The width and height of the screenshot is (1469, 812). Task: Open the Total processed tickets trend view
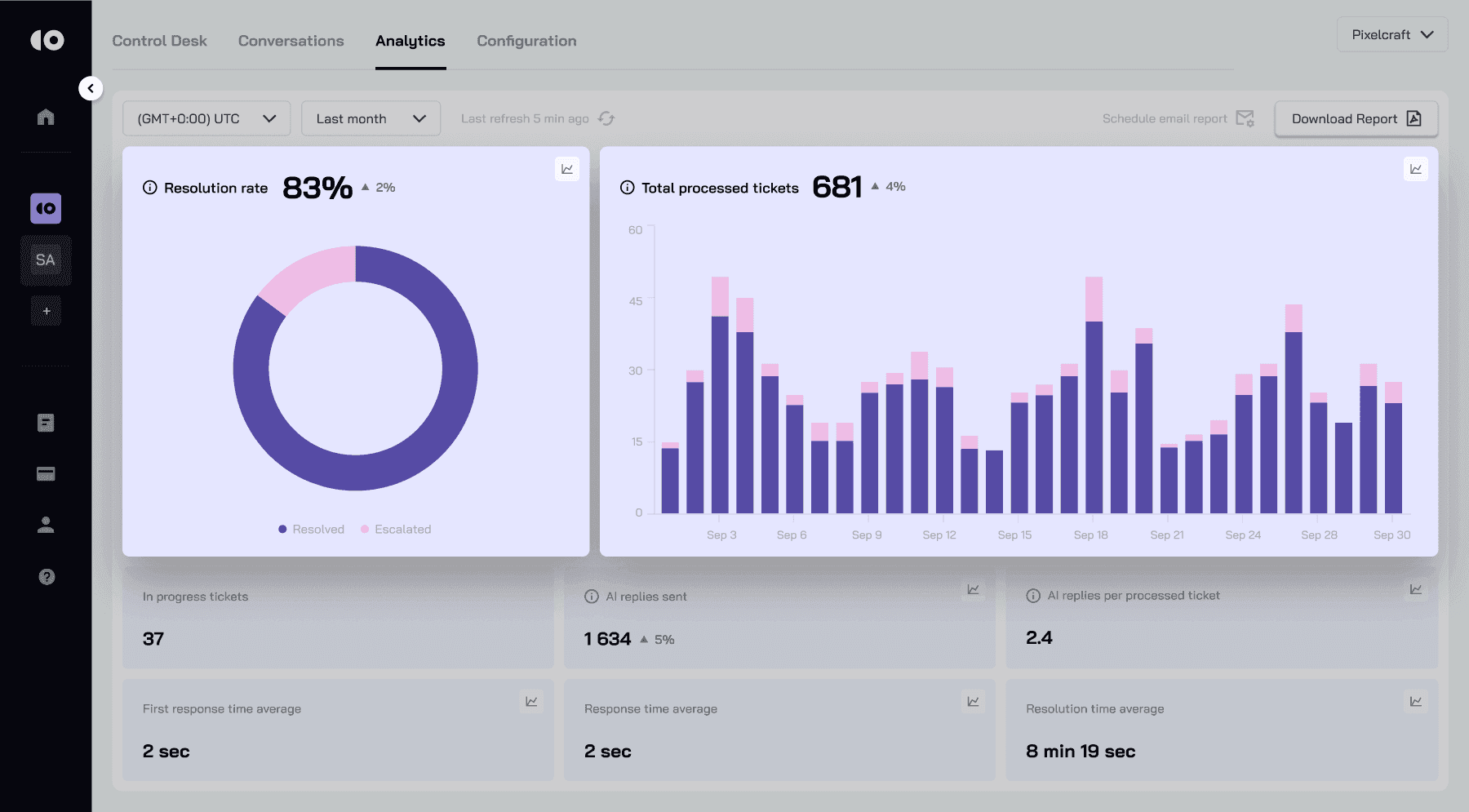(1417, 169)
